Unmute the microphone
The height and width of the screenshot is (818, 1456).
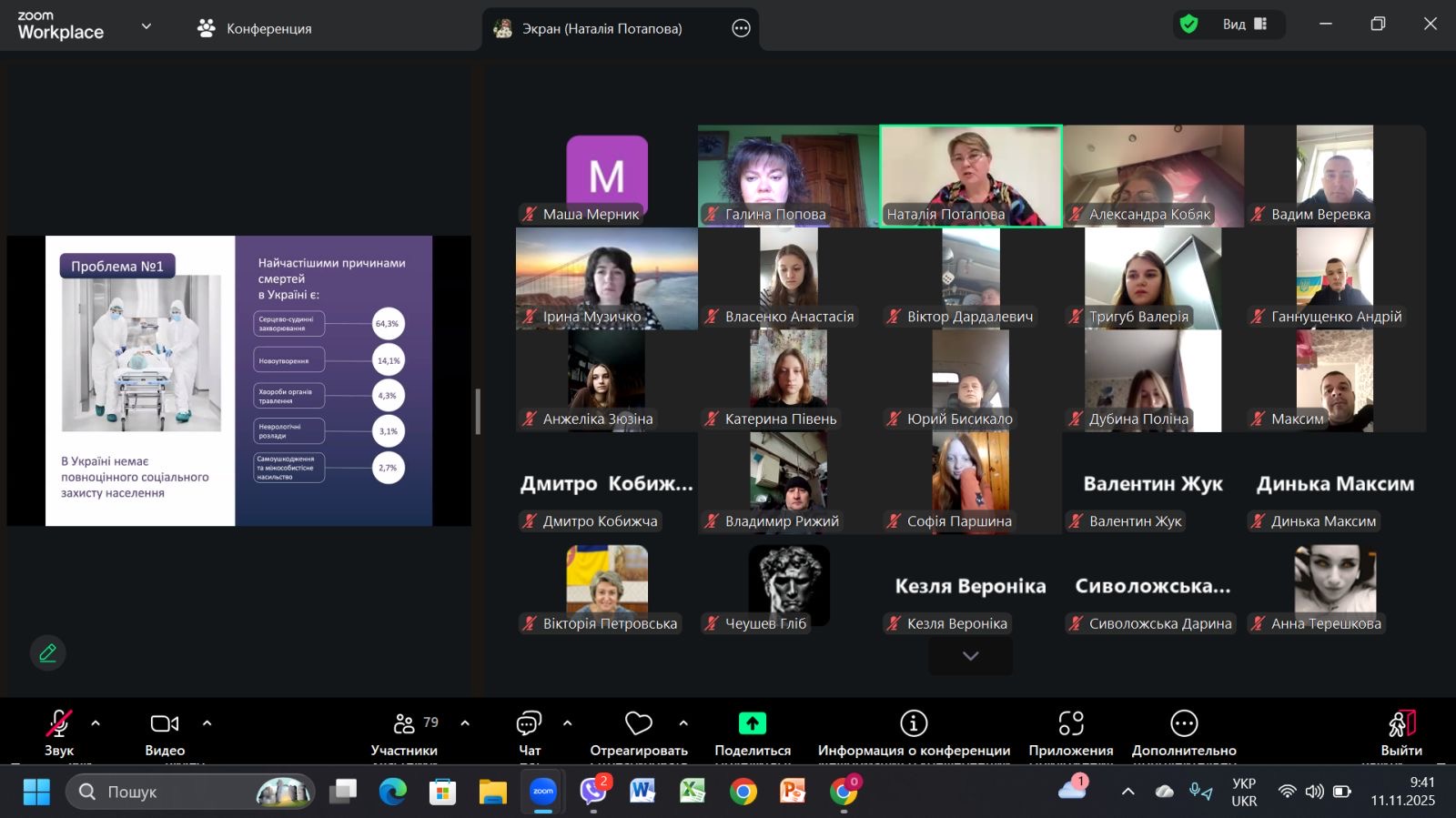coord(59,724)
